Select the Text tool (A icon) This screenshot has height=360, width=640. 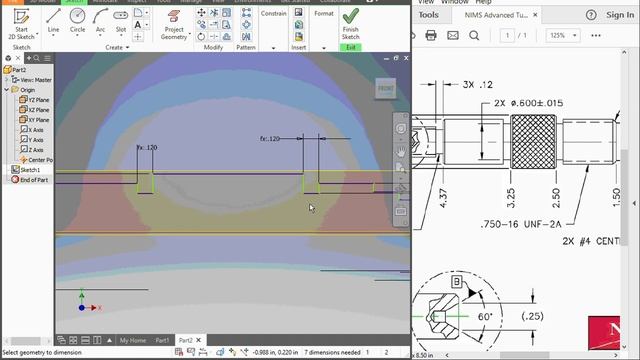pyautogui.click(x=138, y=25)
